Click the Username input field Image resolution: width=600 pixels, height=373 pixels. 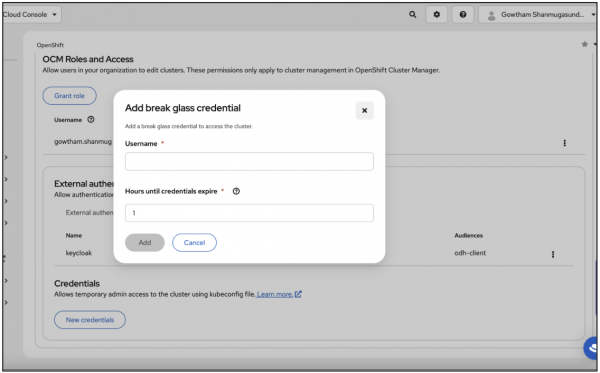point(249,161)
